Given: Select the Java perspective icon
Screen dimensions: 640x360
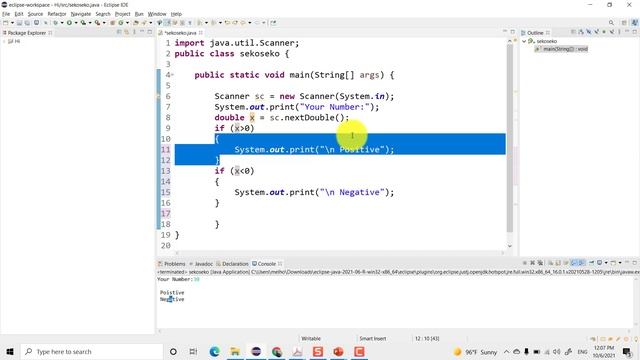Looking at the screenshot, I should click(634, 22).
